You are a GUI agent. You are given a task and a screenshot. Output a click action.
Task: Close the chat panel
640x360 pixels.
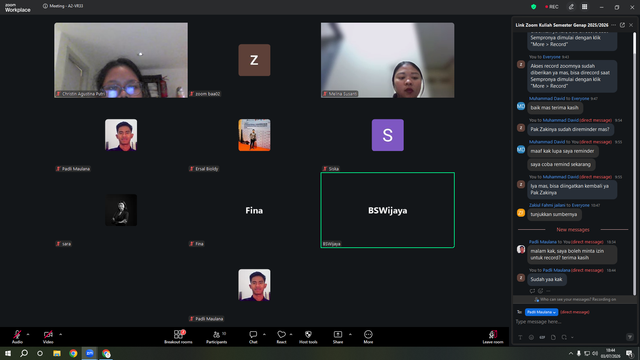pos(631,25)
